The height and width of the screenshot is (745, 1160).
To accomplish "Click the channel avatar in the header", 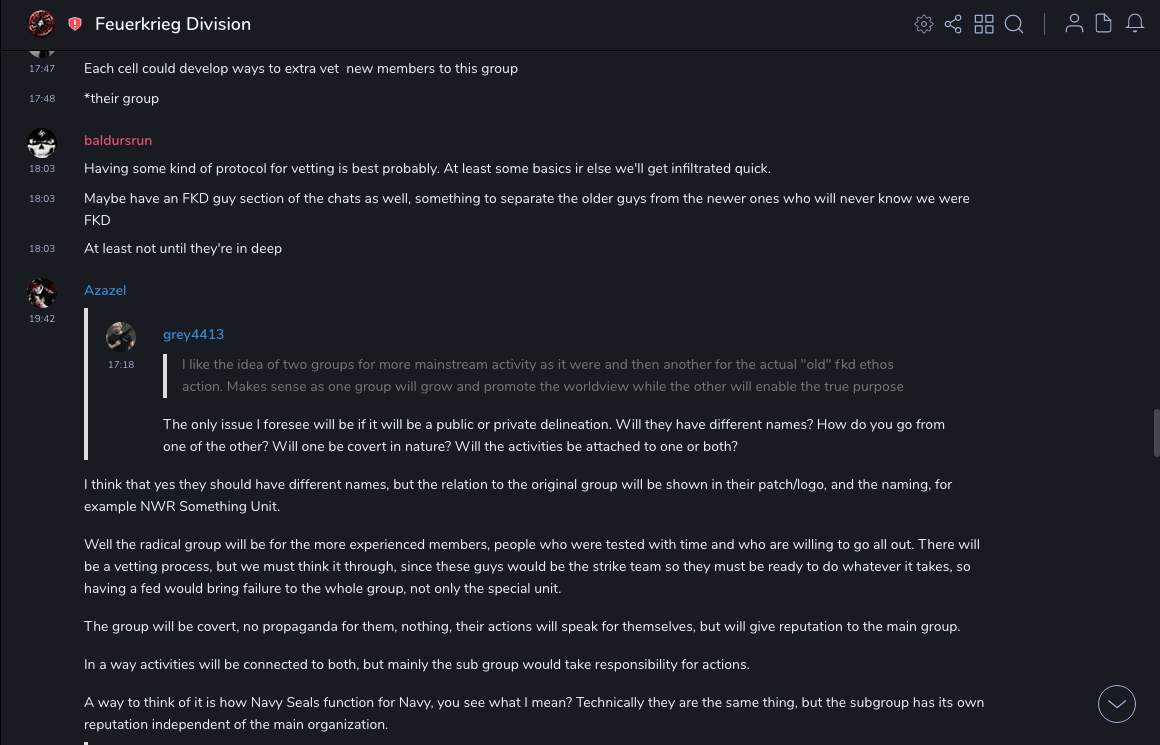I will click(41, 23).
